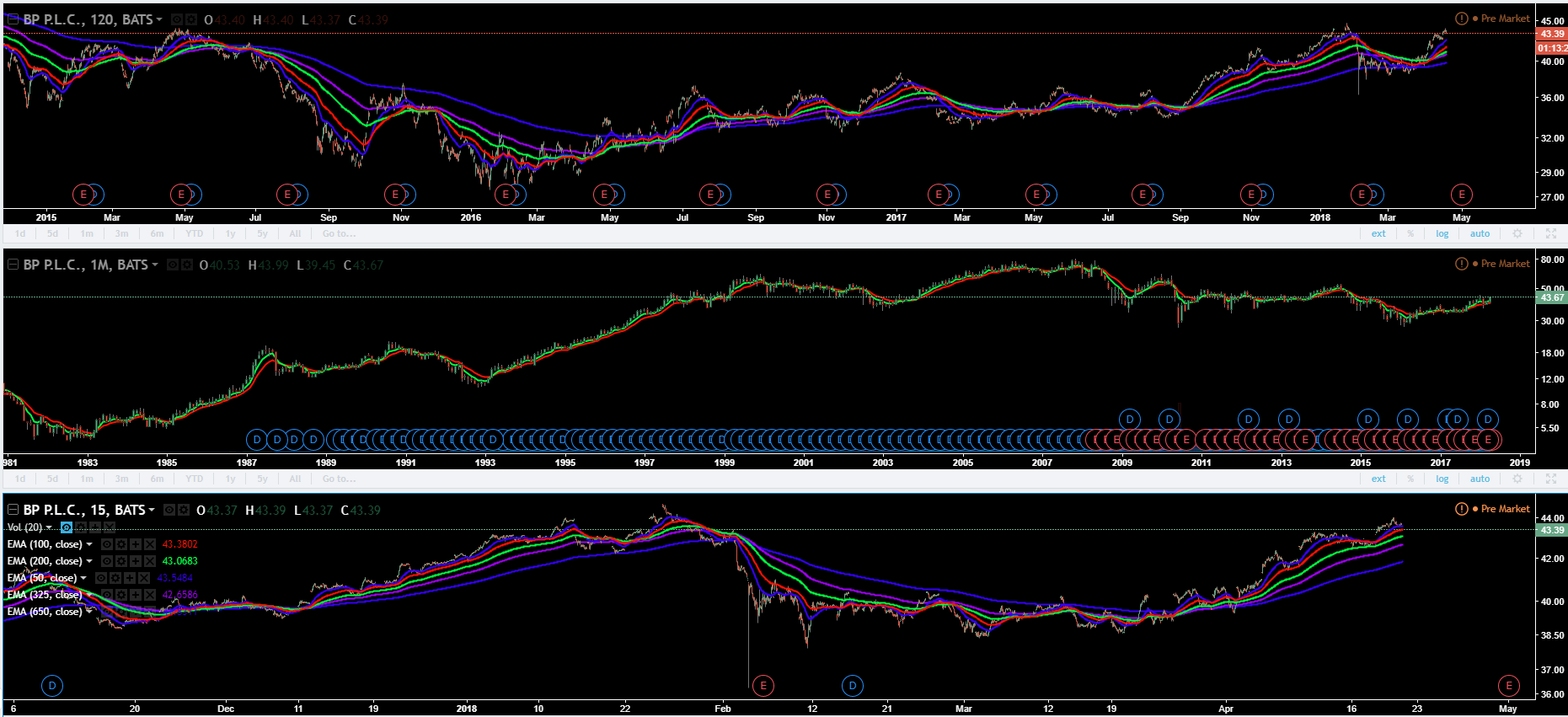Open format gear next to BP 120 title
Image resolution: width=1568 pixels, height=717 pixels.
tap(191, 19)
